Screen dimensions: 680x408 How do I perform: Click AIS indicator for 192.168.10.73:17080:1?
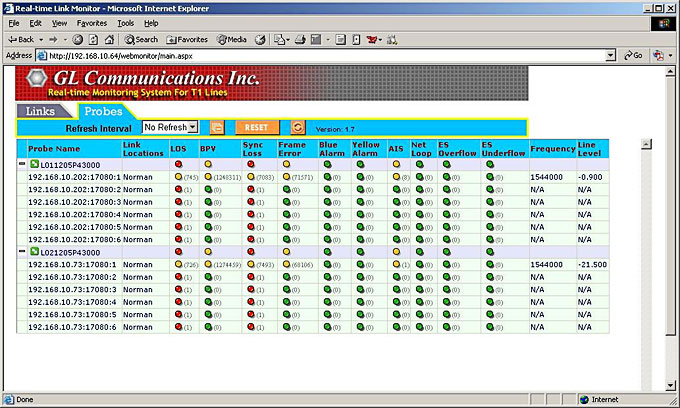point(396,264)
